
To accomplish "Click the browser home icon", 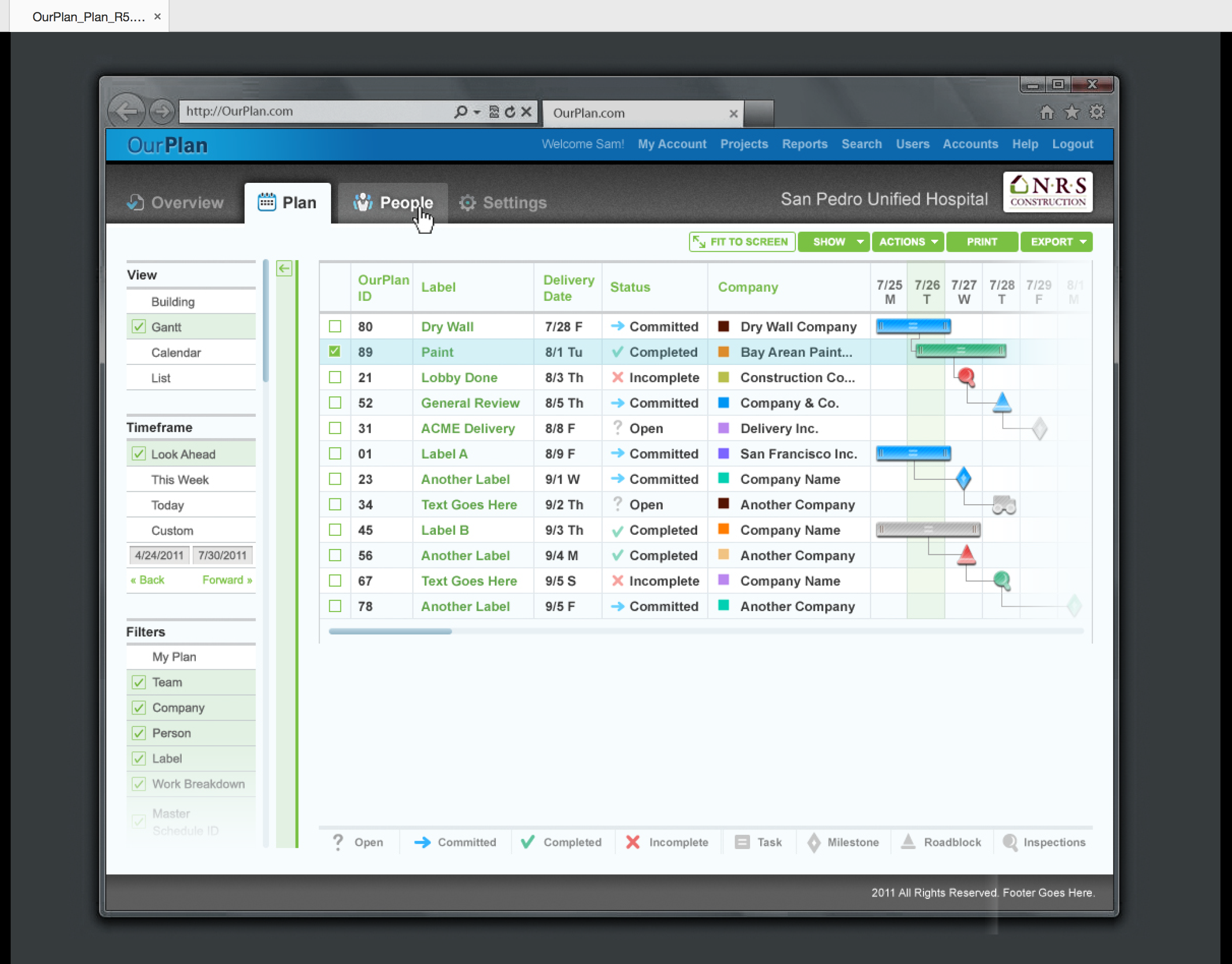I will [1046, 112].
